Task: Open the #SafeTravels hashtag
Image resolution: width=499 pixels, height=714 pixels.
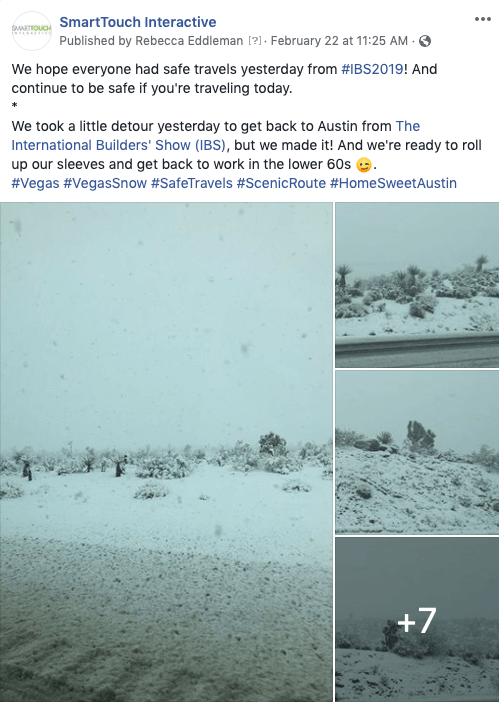Action: pos(192,183)
